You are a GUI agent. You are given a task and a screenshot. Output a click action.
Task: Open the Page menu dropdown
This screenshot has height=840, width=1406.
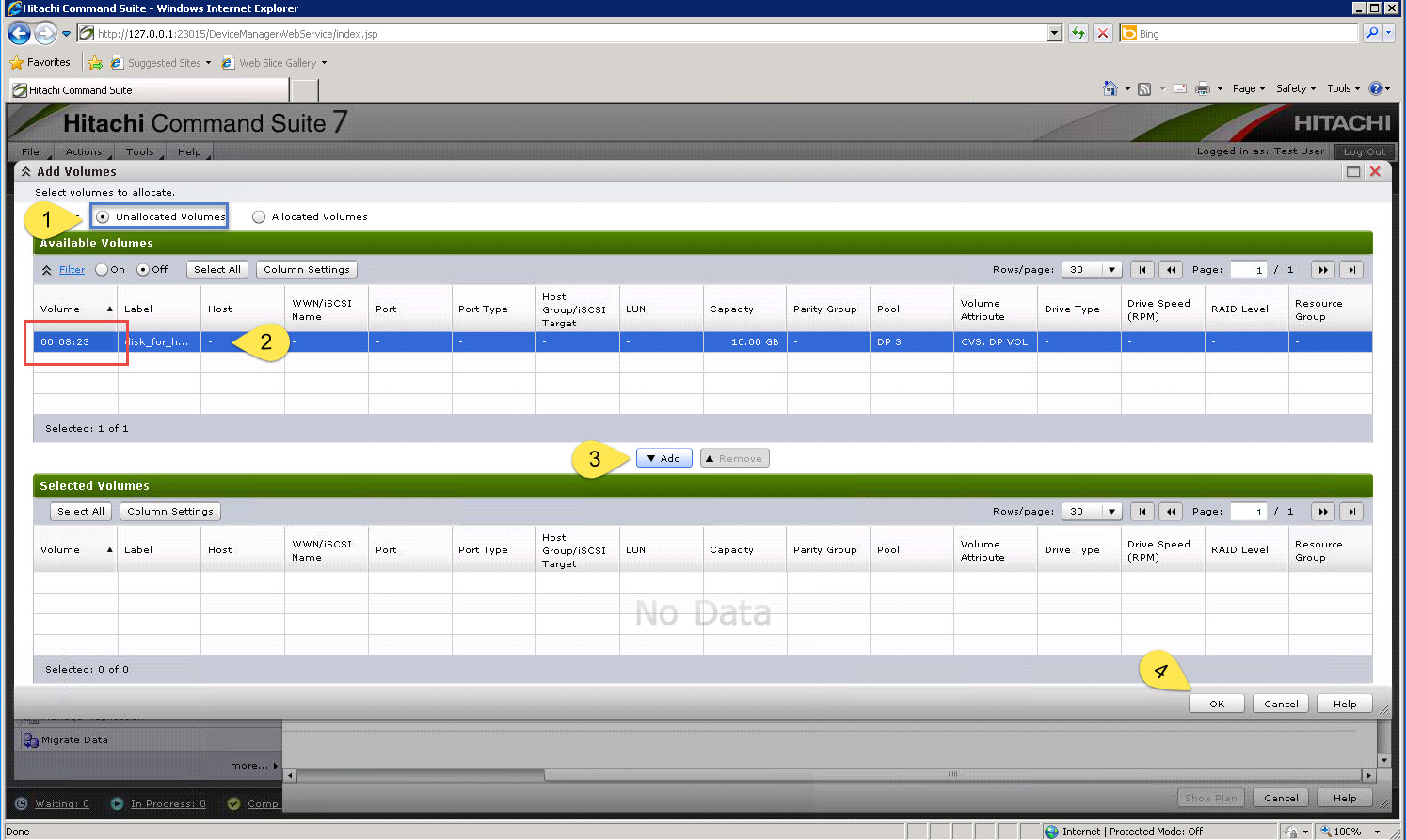pos(1249,88)
